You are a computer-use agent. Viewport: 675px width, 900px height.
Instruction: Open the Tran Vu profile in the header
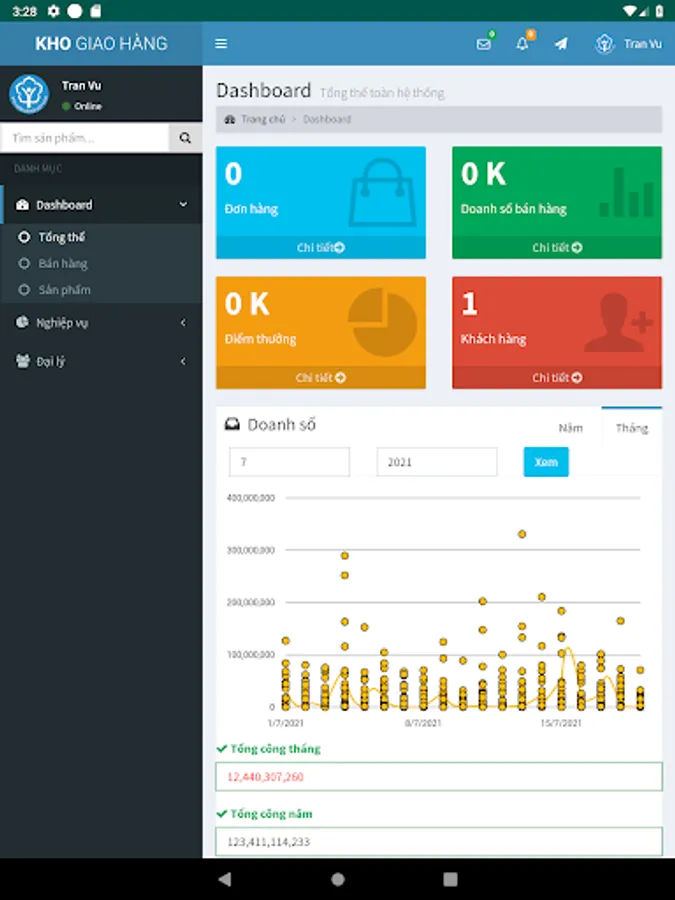click(629, 44)
